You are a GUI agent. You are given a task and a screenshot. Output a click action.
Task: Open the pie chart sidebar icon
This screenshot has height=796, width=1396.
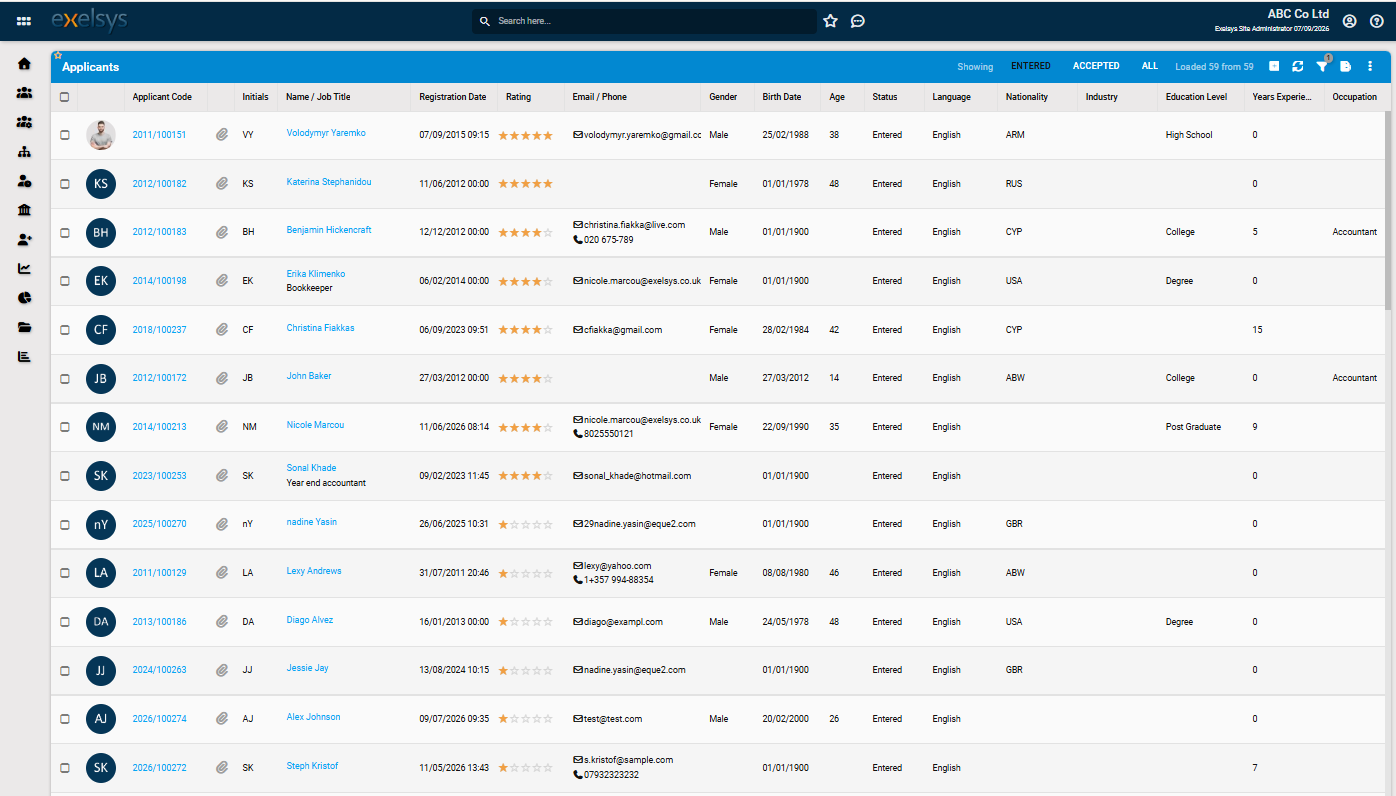pos(25,298)
